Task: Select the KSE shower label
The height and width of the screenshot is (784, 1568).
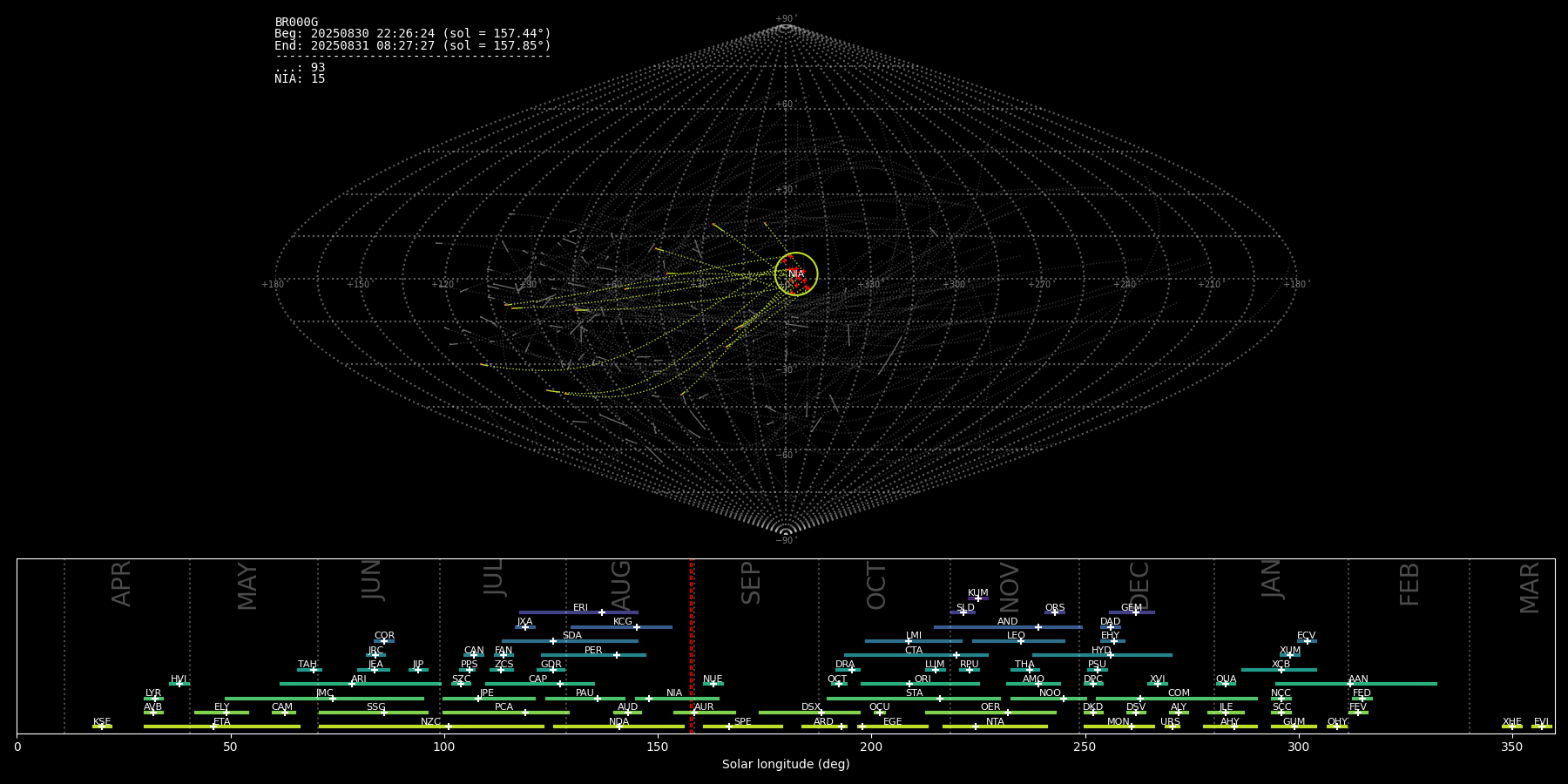Action: [x=102, y=722]
